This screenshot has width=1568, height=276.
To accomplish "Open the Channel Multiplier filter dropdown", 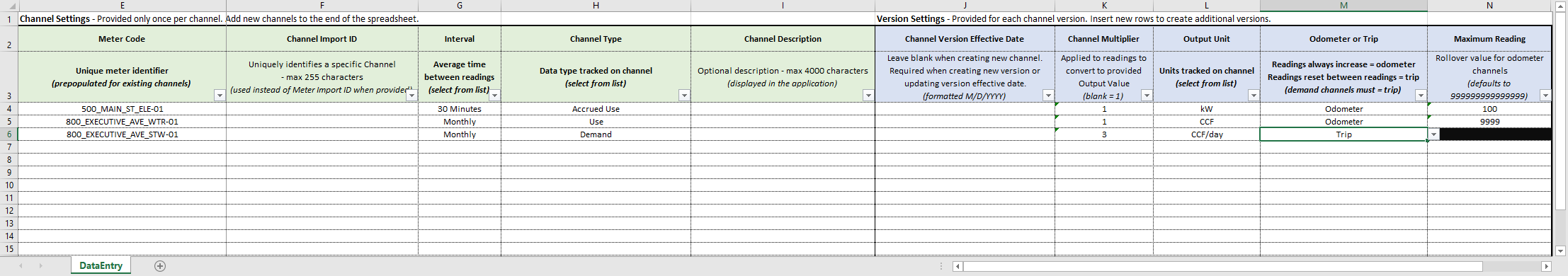I will coord(1147,96).
